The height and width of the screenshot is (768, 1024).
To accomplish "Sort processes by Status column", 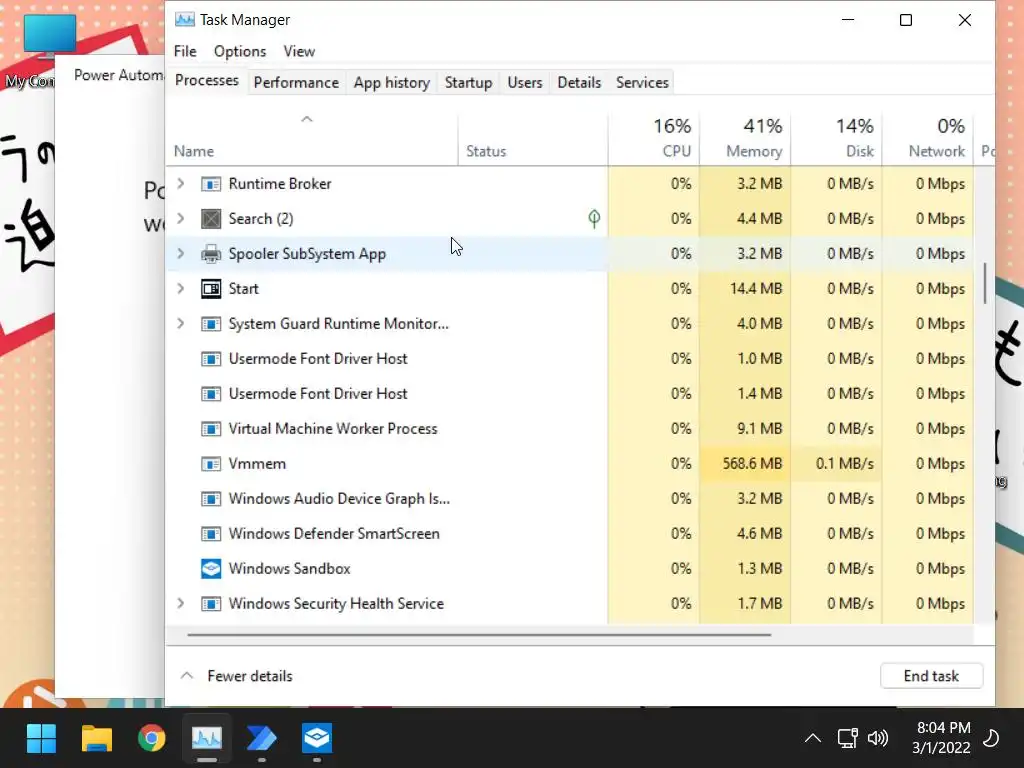I will 533,139.
